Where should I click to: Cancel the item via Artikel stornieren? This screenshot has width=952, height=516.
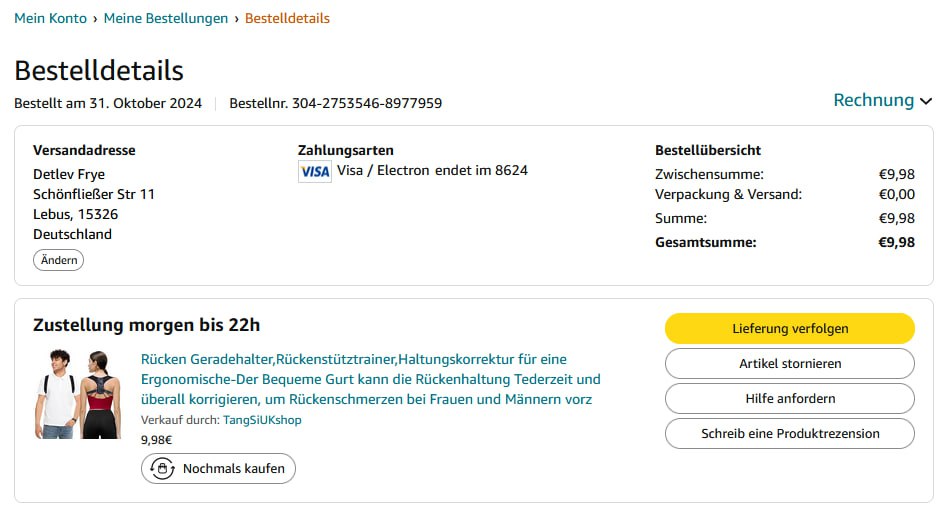[x=789, y=363]
